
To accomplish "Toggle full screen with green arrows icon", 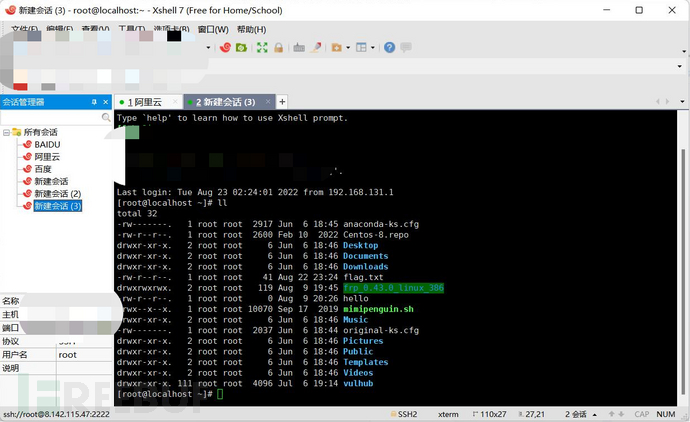I will (262, 48).
